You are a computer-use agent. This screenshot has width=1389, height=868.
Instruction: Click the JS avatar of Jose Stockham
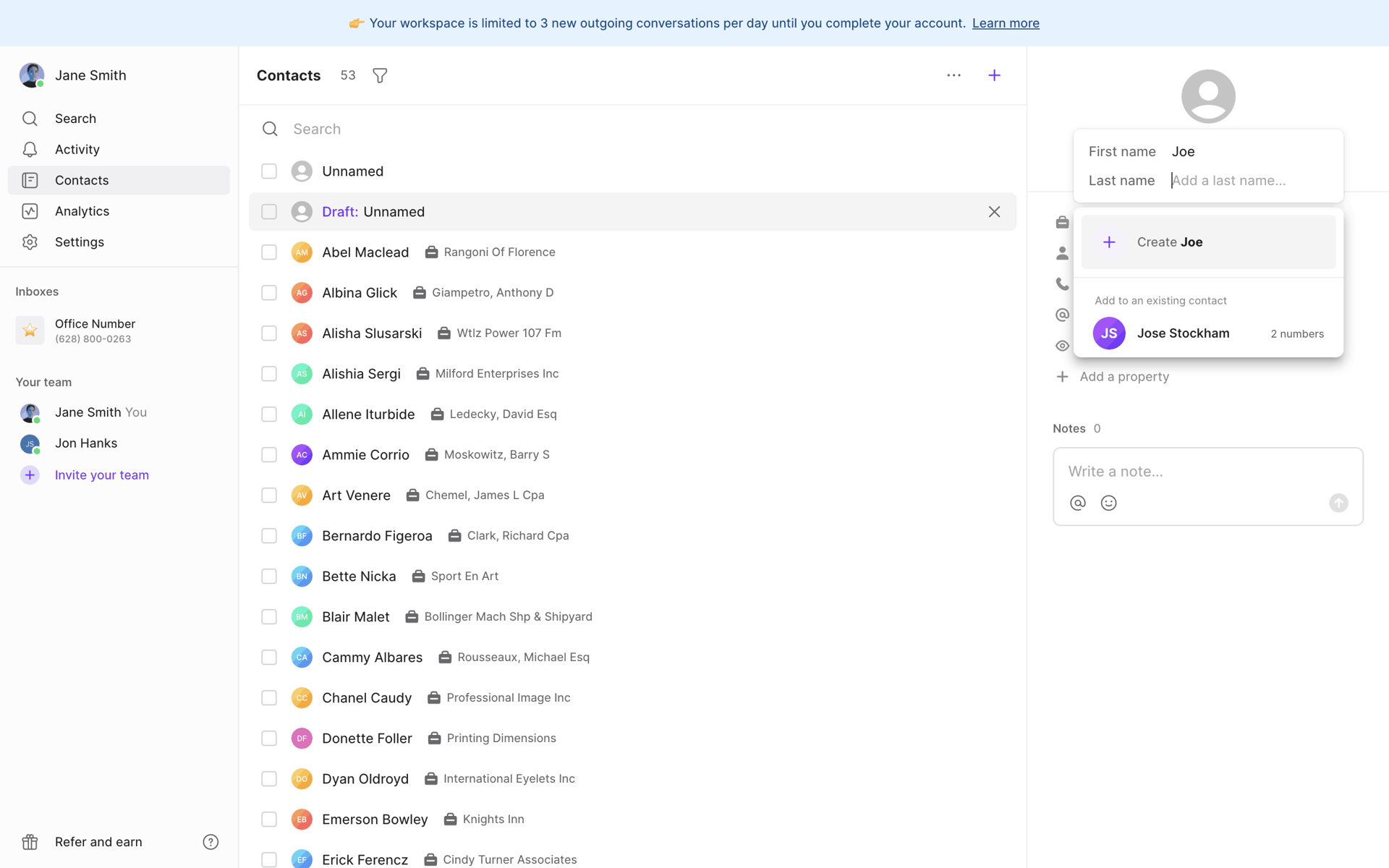click(x=1109, y=333)
